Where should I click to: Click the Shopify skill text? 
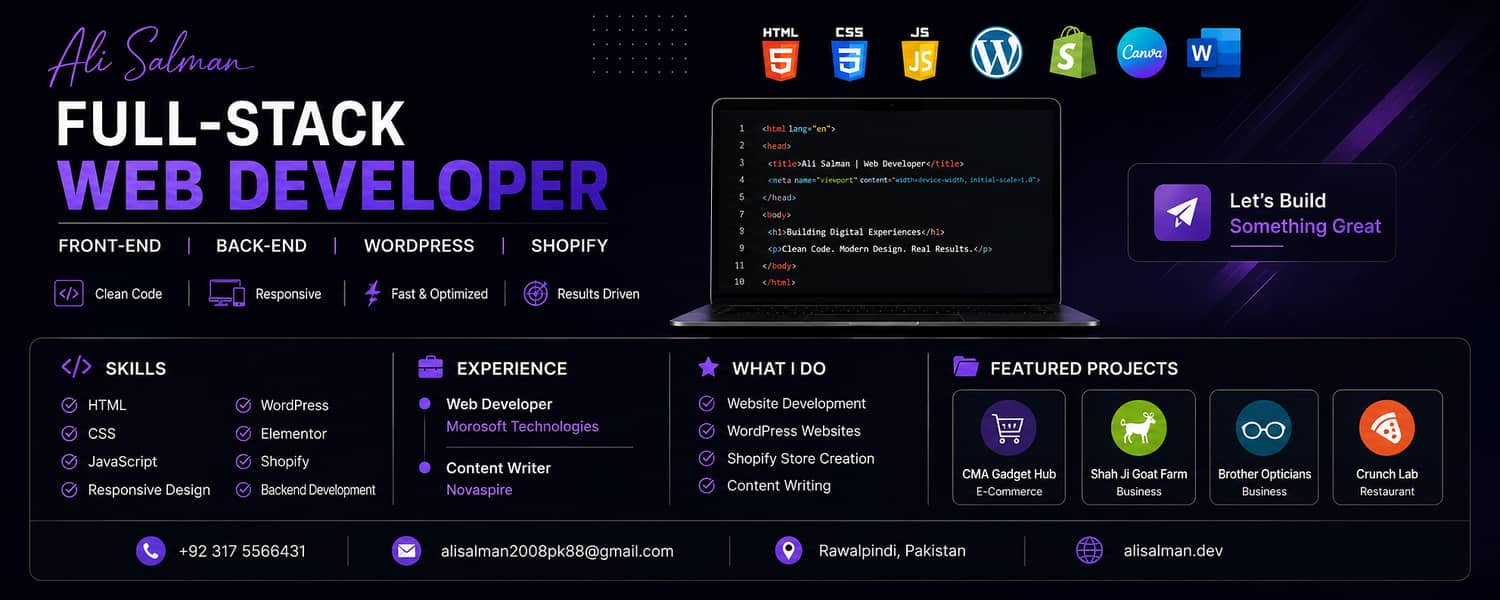[x=285, y=461]
